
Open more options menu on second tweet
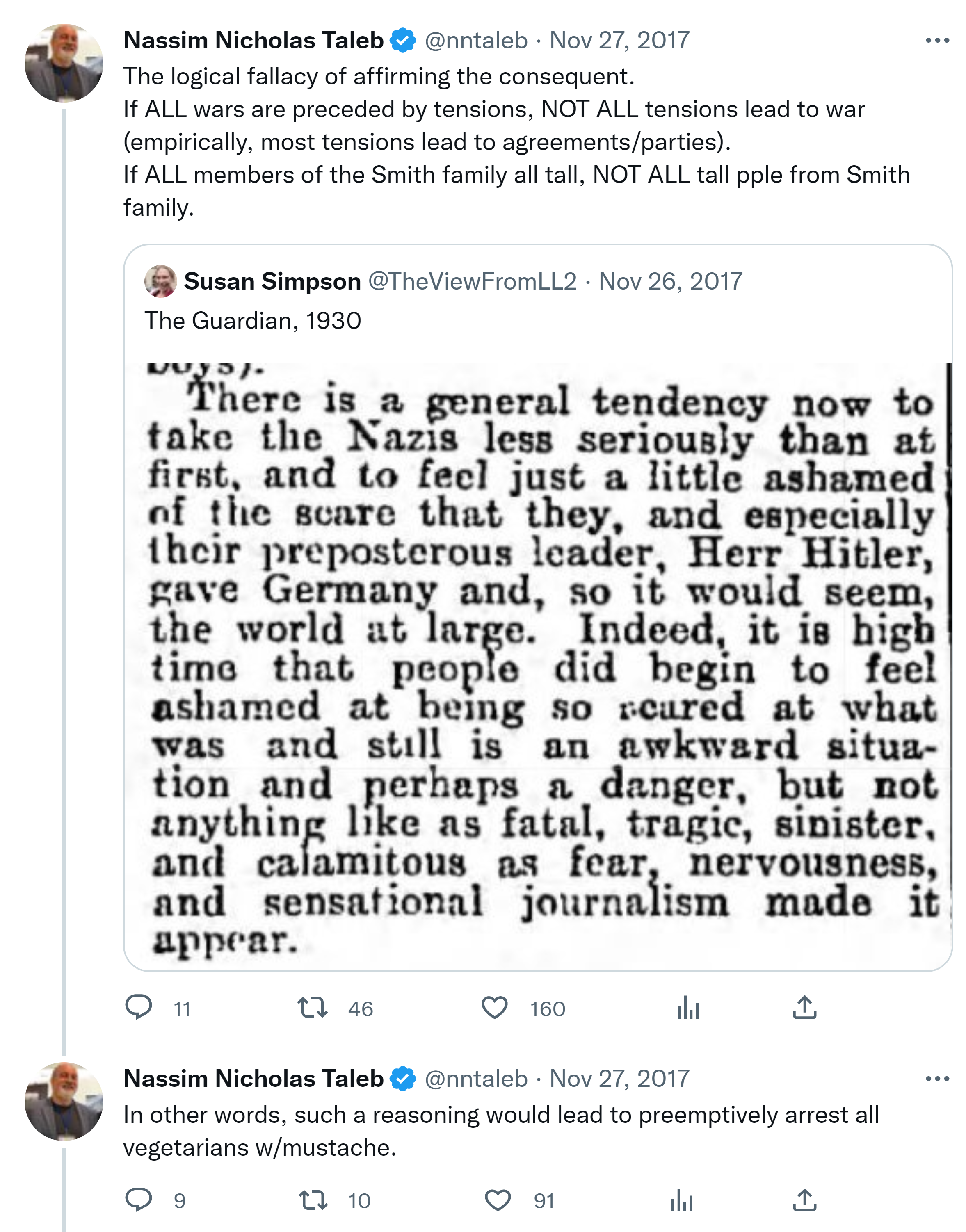pyautogui.click(x=937, y=1079)
